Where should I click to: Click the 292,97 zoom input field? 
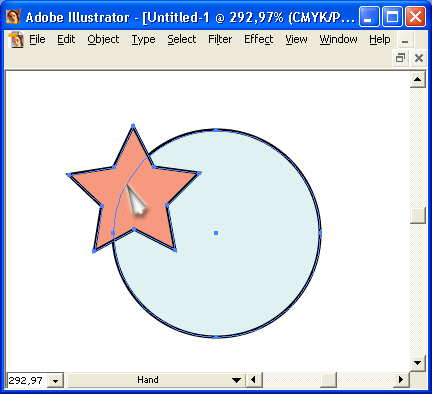click(28, 380)
